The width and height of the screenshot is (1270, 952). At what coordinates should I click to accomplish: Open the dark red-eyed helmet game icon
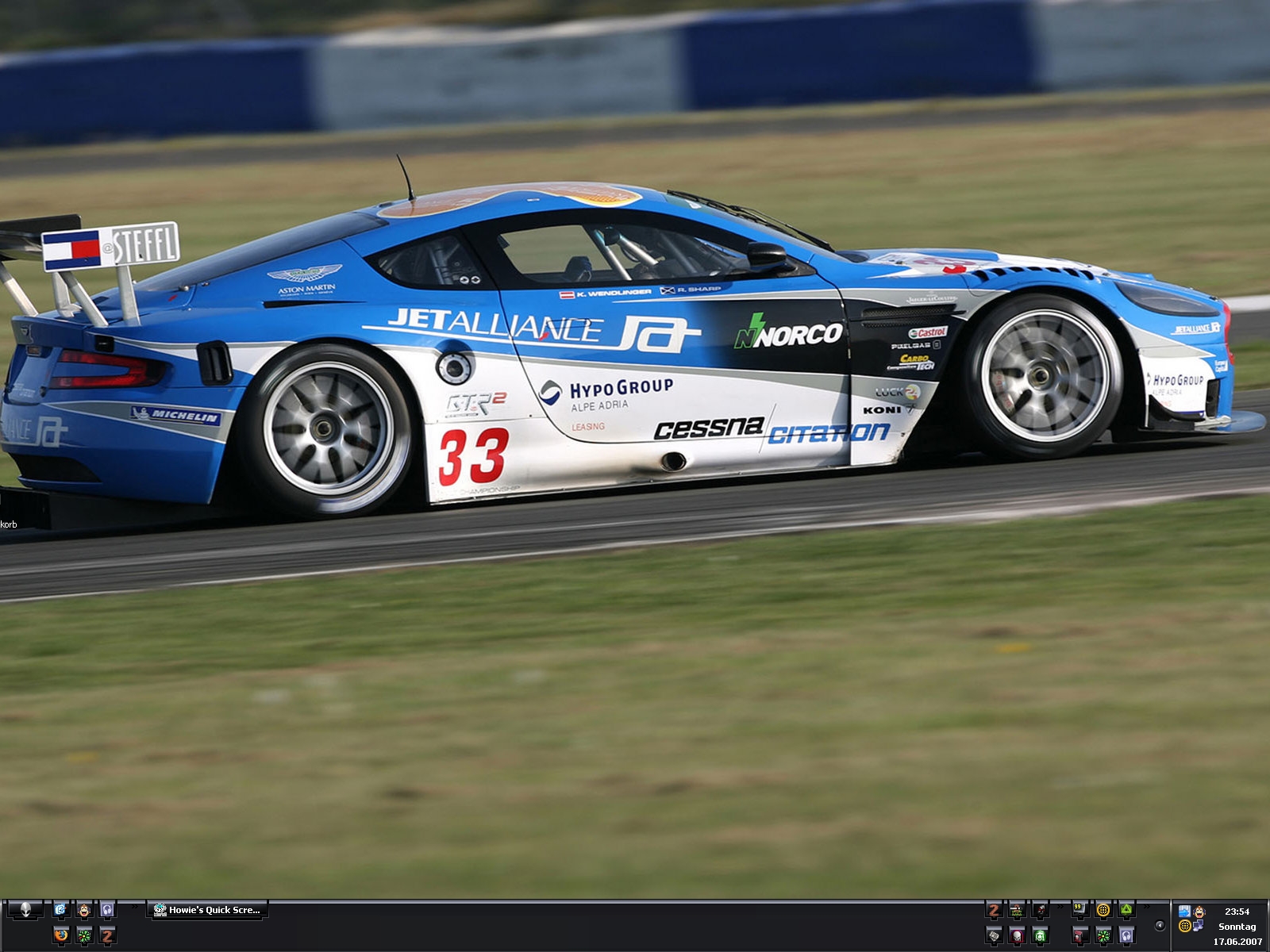(1040, 910)
